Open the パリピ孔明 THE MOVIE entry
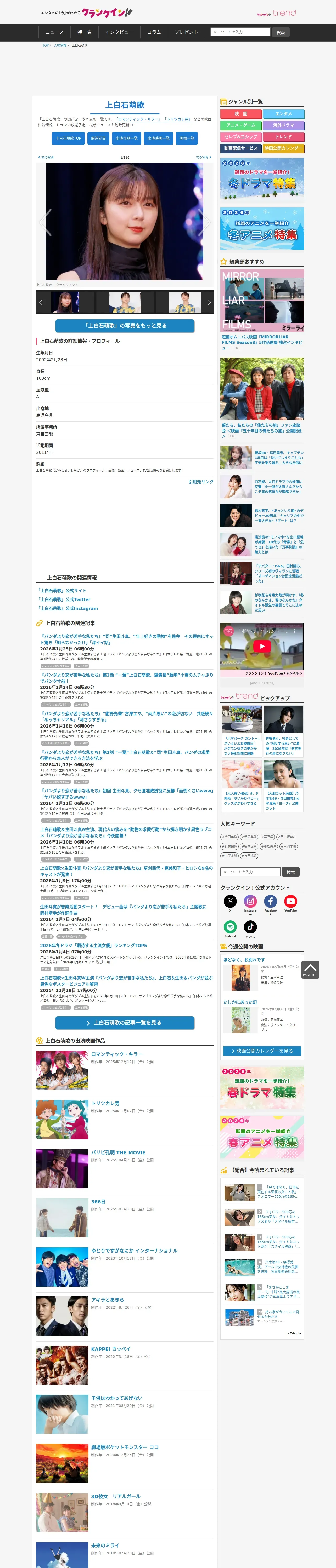 point(118,1152)
